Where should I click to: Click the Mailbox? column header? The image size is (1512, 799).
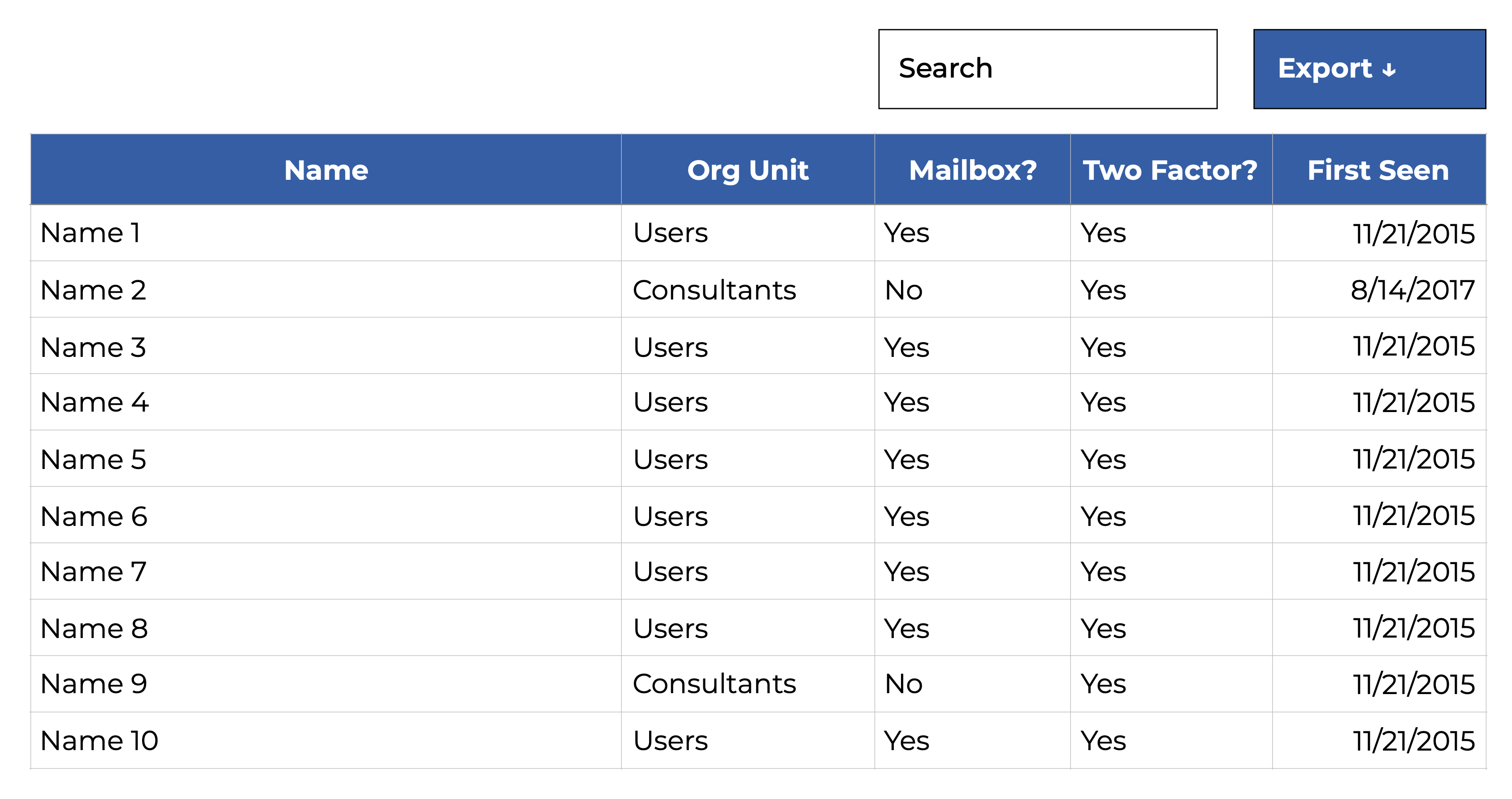click(x=972, y=170)
